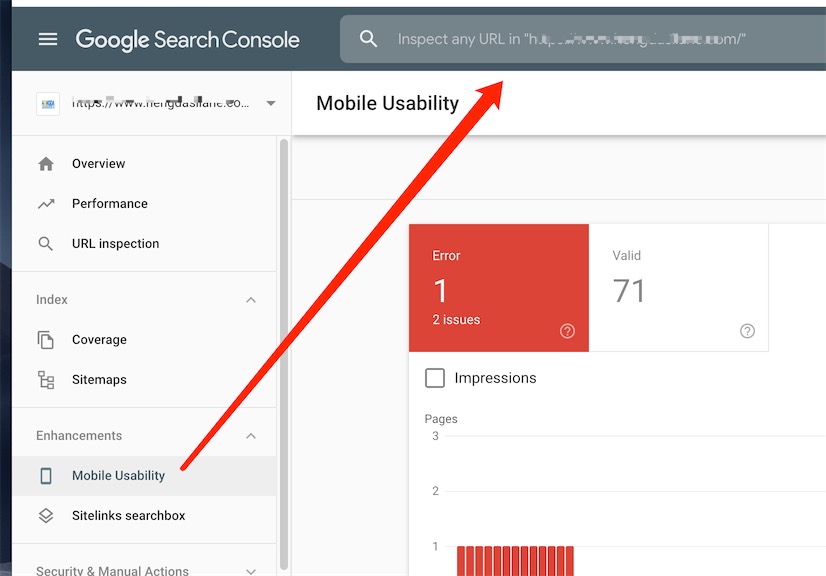Click the sidebar vertical scrollbar
Screen dimensions: 826x576
[x=284, y=354]
